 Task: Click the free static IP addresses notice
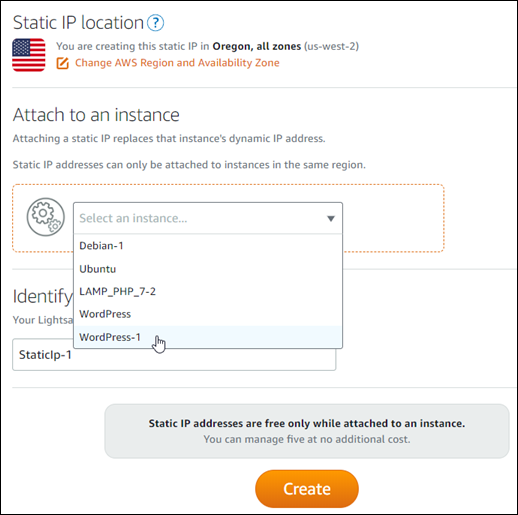point(307,431)
